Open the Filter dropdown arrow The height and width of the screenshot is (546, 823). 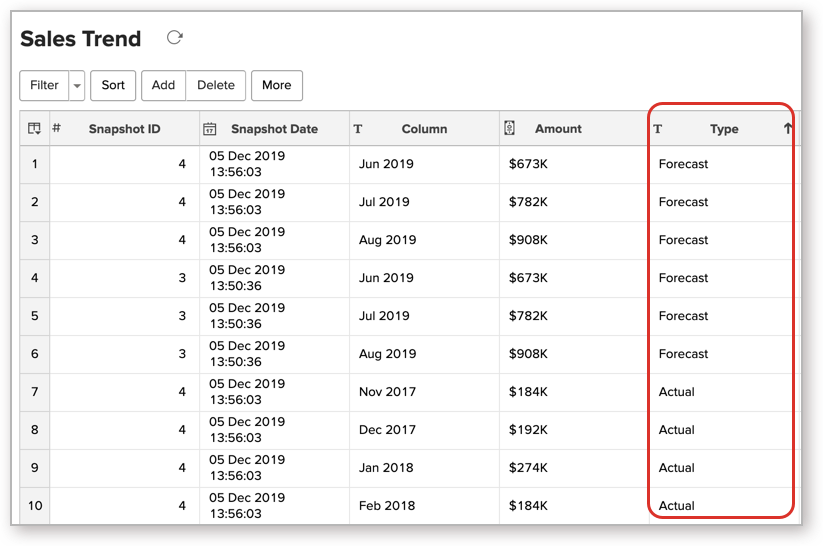tap(77, 86)
